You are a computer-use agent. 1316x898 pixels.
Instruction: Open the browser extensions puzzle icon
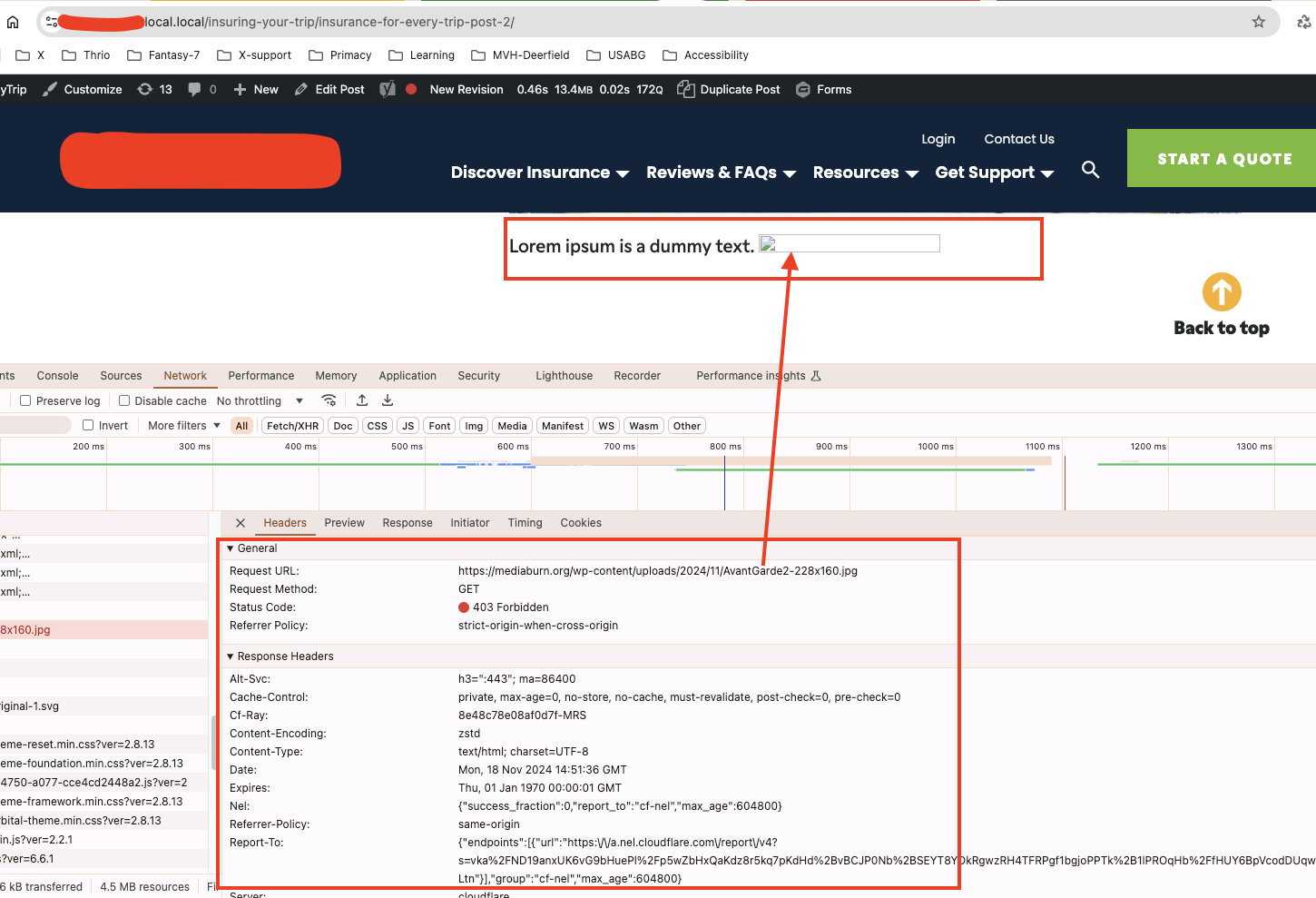pyautogui.click(x=1304, y=22)
